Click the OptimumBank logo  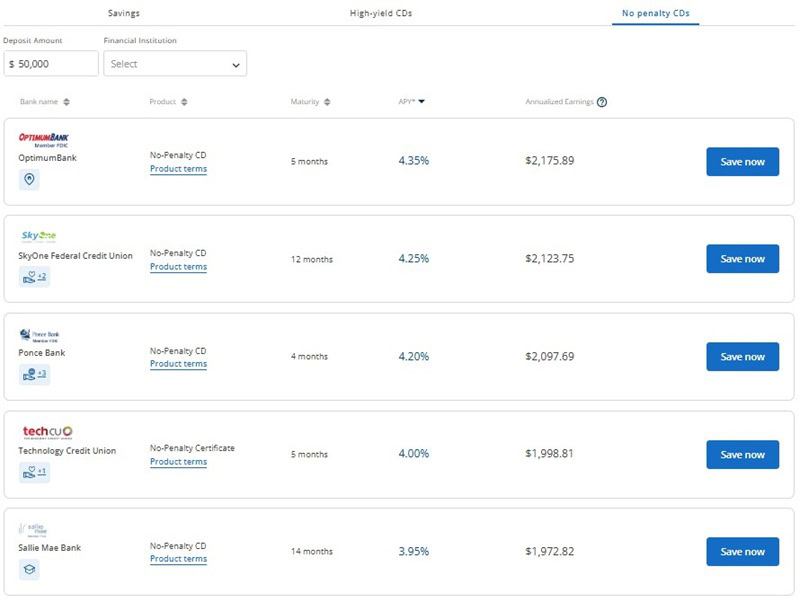pyautogui.click(x=43, y=140)
